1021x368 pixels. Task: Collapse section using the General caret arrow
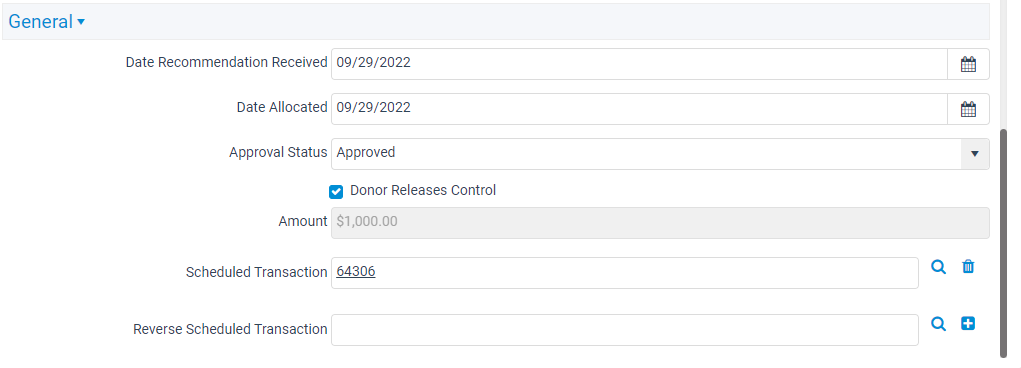coord(81,22)
